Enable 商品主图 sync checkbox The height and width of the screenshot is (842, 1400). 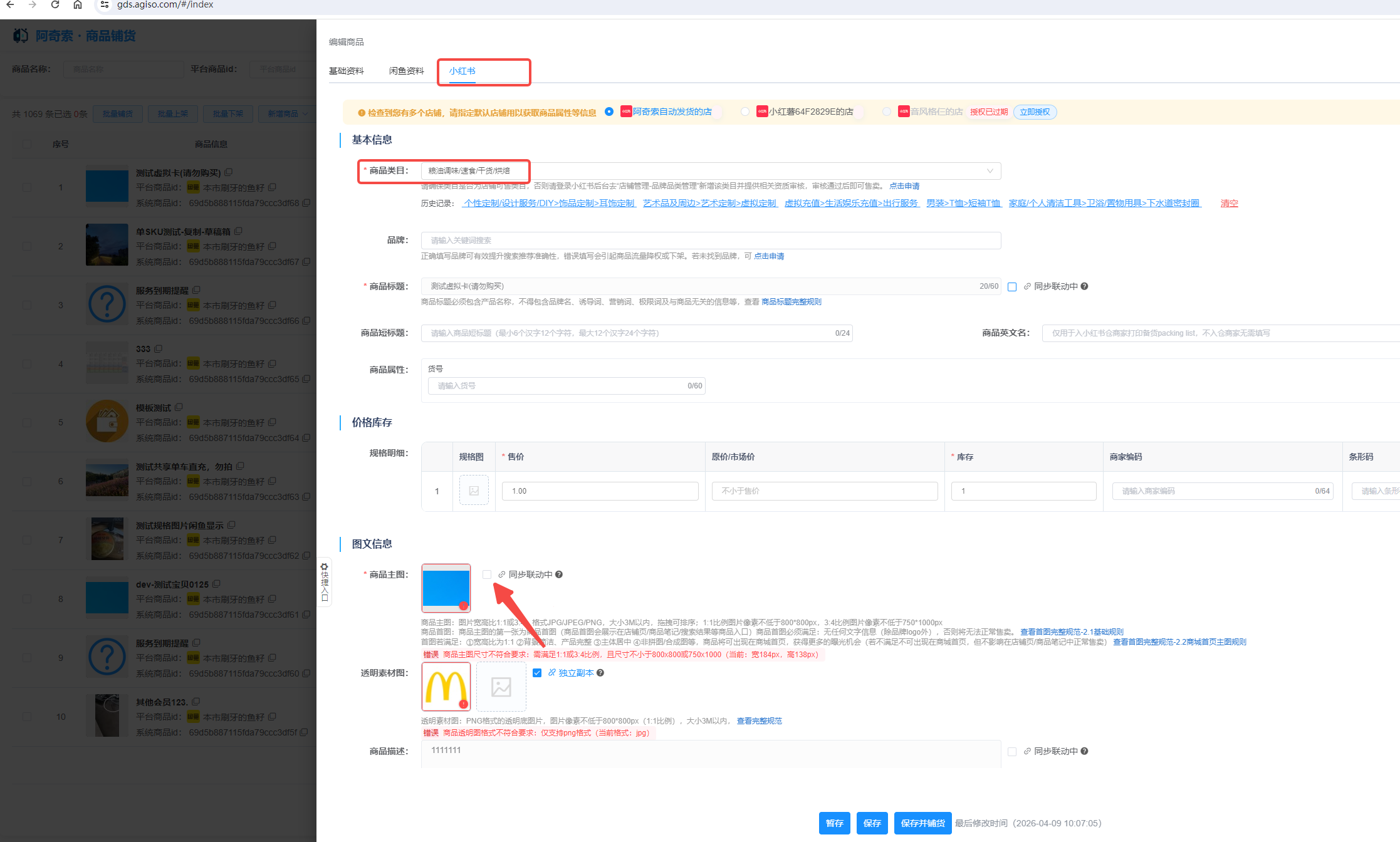pos(487,574)
